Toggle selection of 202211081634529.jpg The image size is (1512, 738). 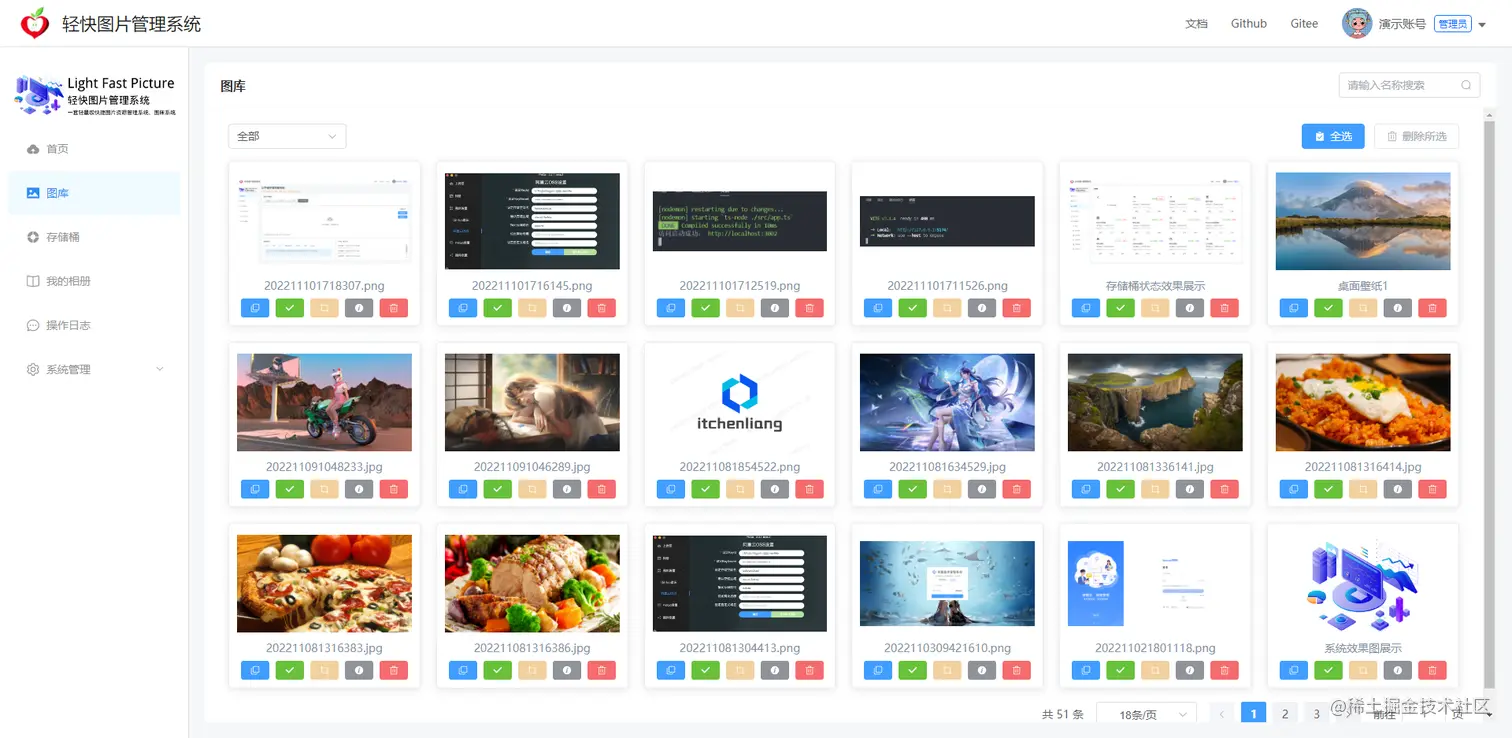tap(913, 489)
